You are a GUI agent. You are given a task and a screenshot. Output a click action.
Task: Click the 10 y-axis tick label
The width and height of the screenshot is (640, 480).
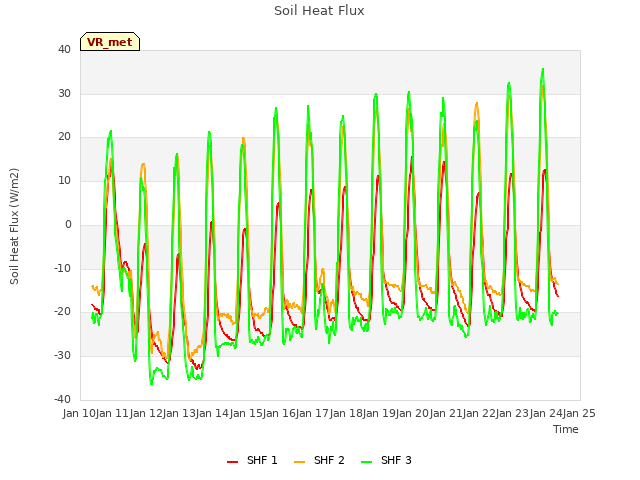click(64, 181)
